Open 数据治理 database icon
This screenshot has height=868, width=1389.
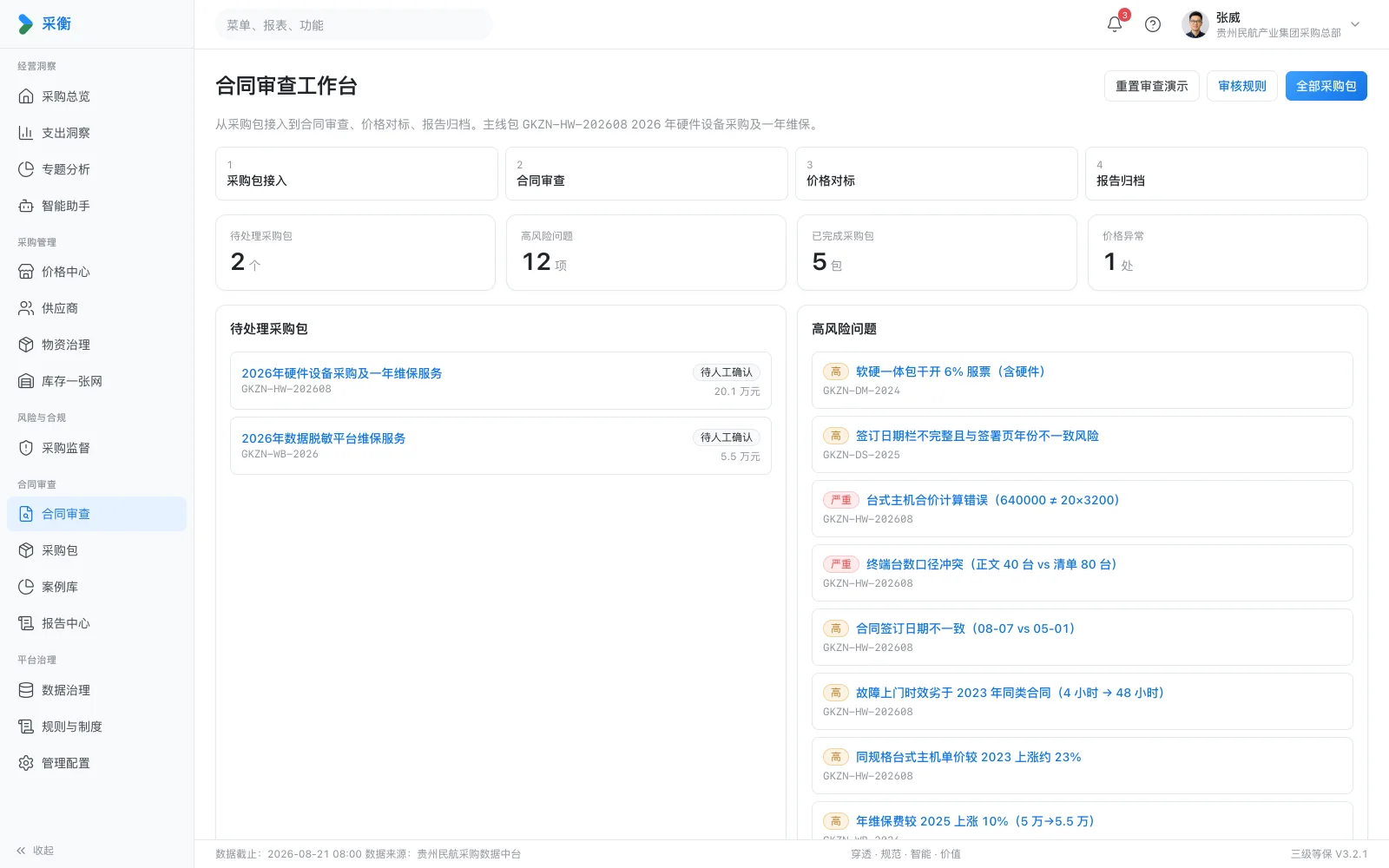tap(26, 690)
